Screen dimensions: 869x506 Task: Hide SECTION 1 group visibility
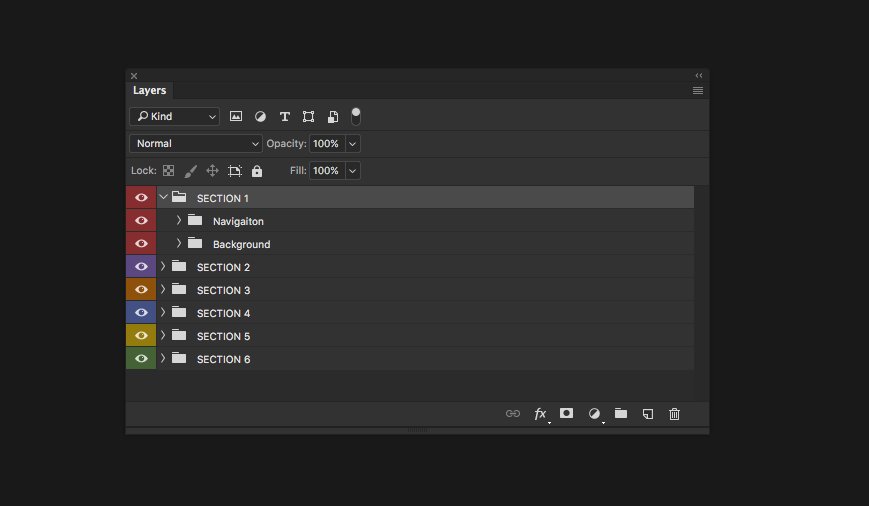(141, 198)
